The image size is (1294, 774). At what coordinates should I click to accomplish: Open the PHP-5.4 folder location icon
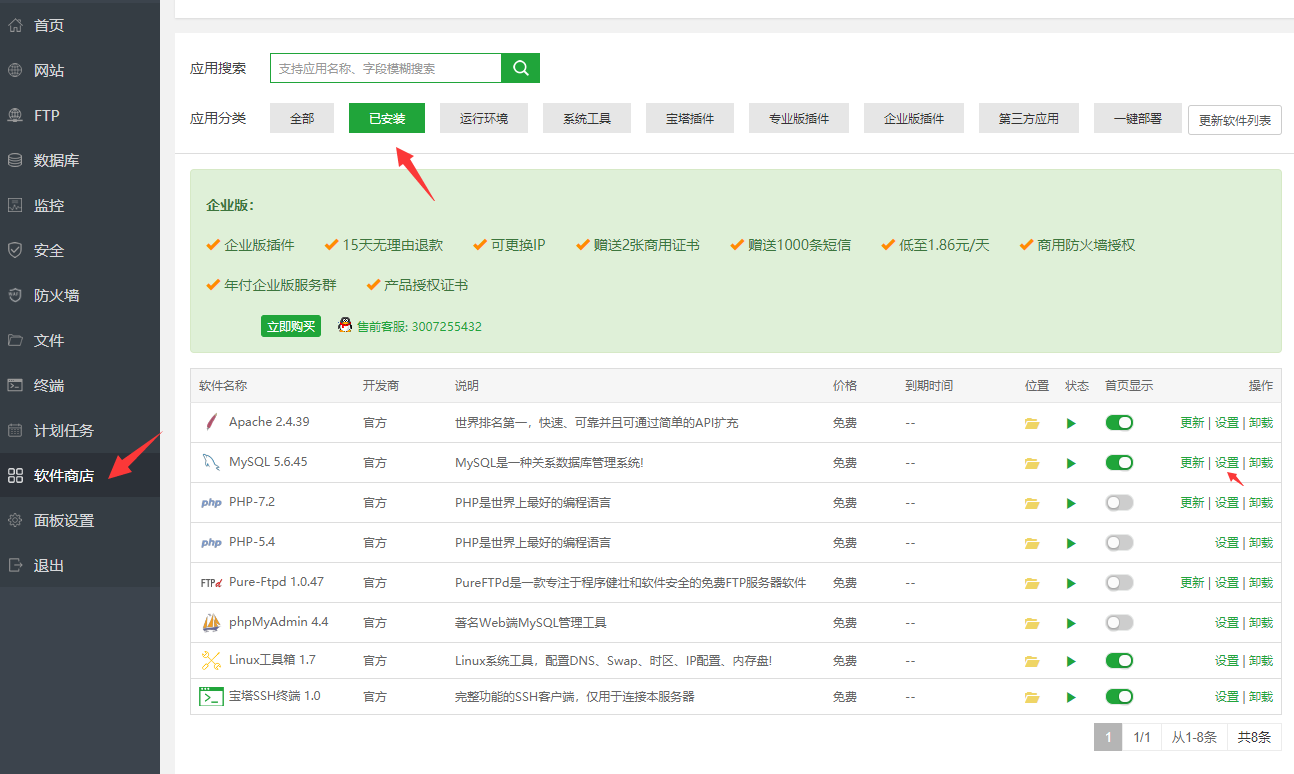[x=1032, y=543]
